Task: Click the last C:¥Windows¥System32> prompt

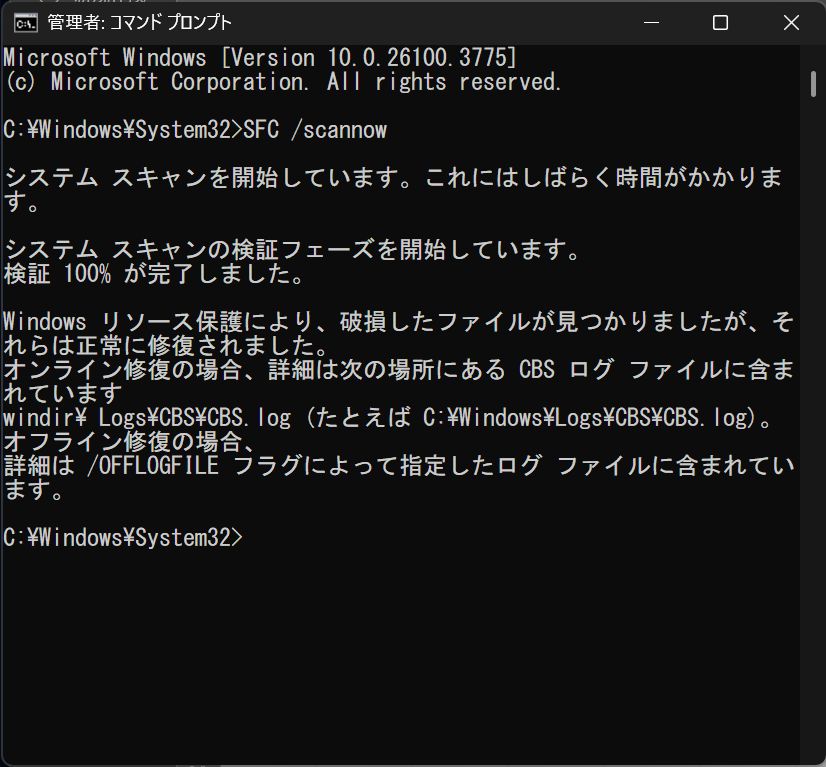Action: tap(123, 537)
